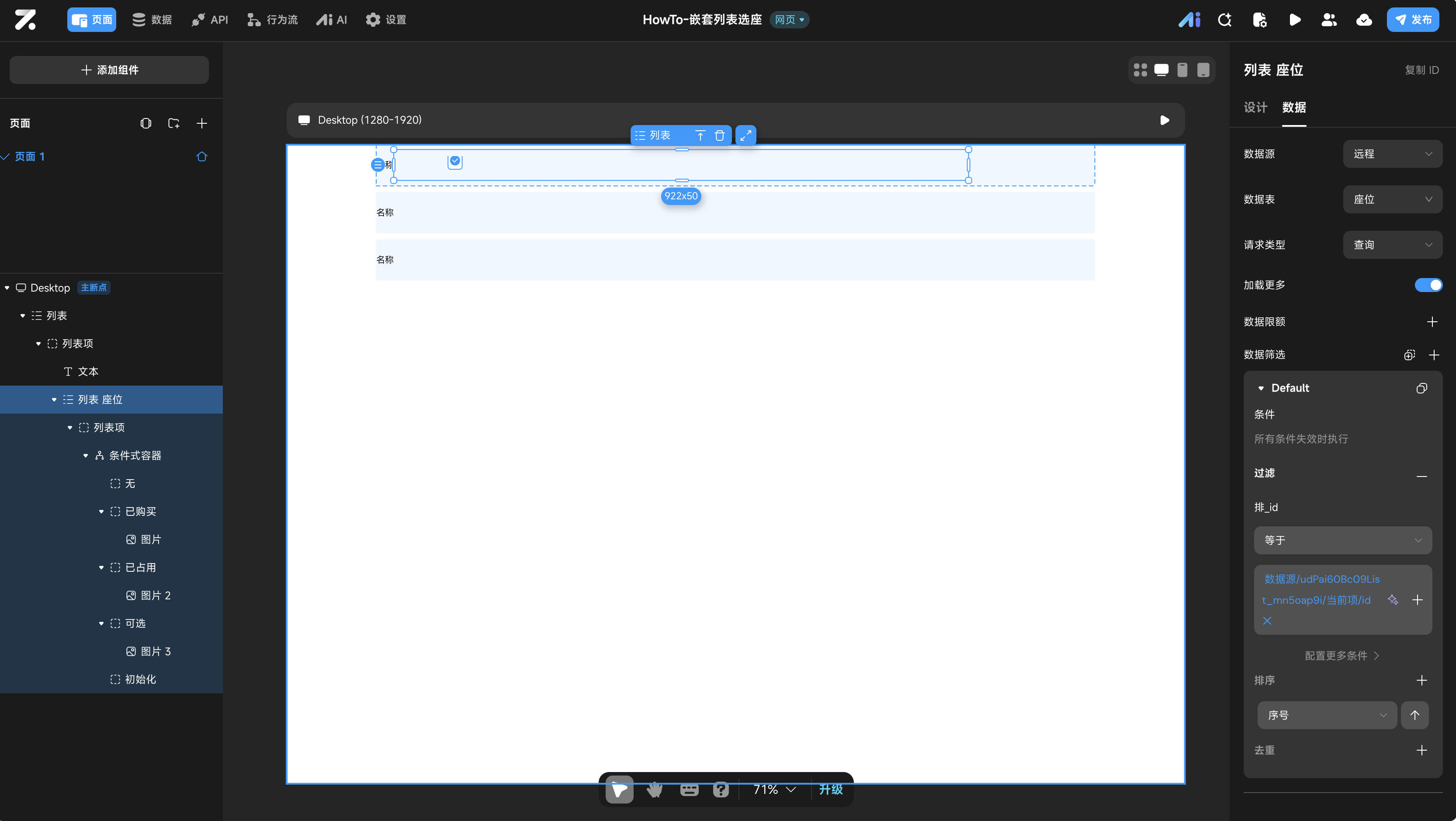The height and width of the screenshot is (821, 1456).
Task: Toggle the sort direction arrow for 序号
Action: point(1415,715)
